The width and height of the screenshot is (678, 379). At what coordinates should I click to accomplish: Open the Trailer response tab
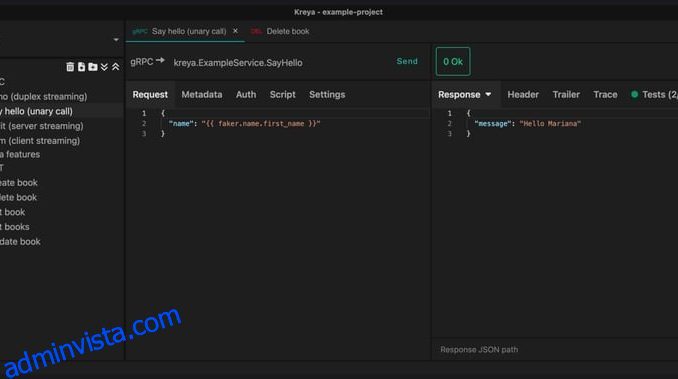(x=566, y=95)
